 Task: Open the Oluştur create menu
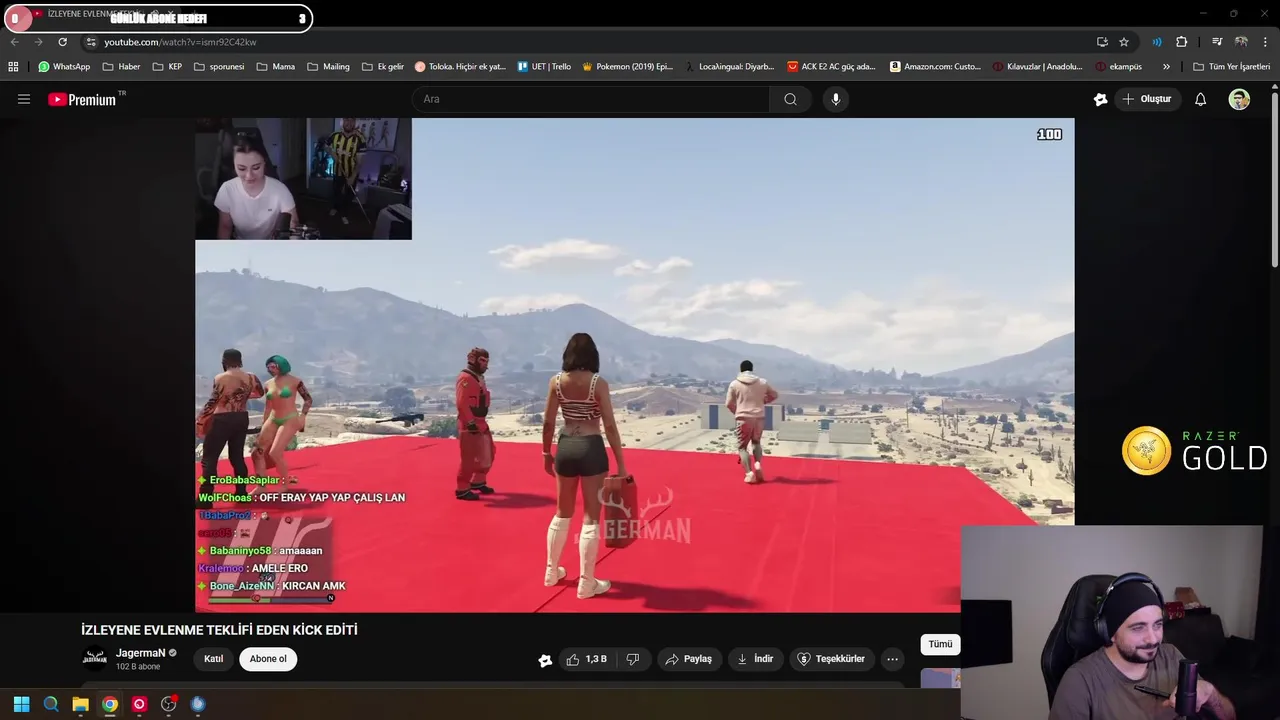(1147, 99)
